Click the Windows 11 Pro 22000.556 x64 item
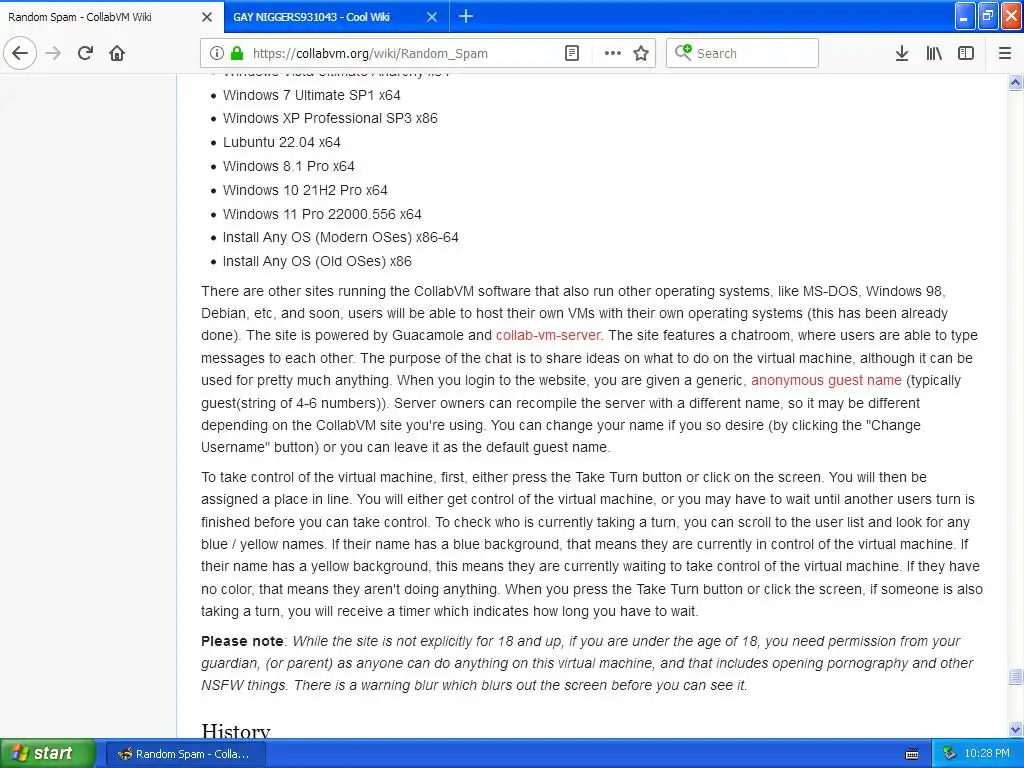Image resolution: width=1024 pixels, height=768 pixels. click(x=322, y=214)
